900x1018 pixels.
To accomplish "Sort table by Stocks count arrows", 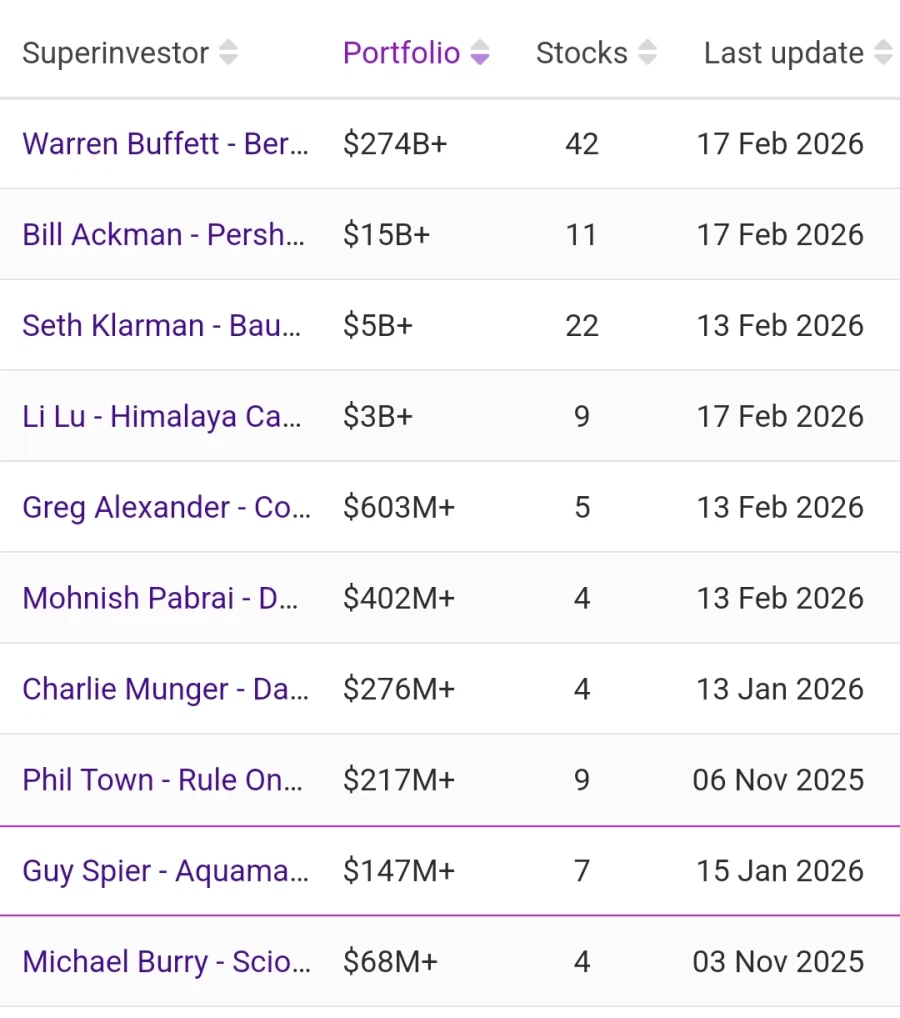I will pos(647,53).
